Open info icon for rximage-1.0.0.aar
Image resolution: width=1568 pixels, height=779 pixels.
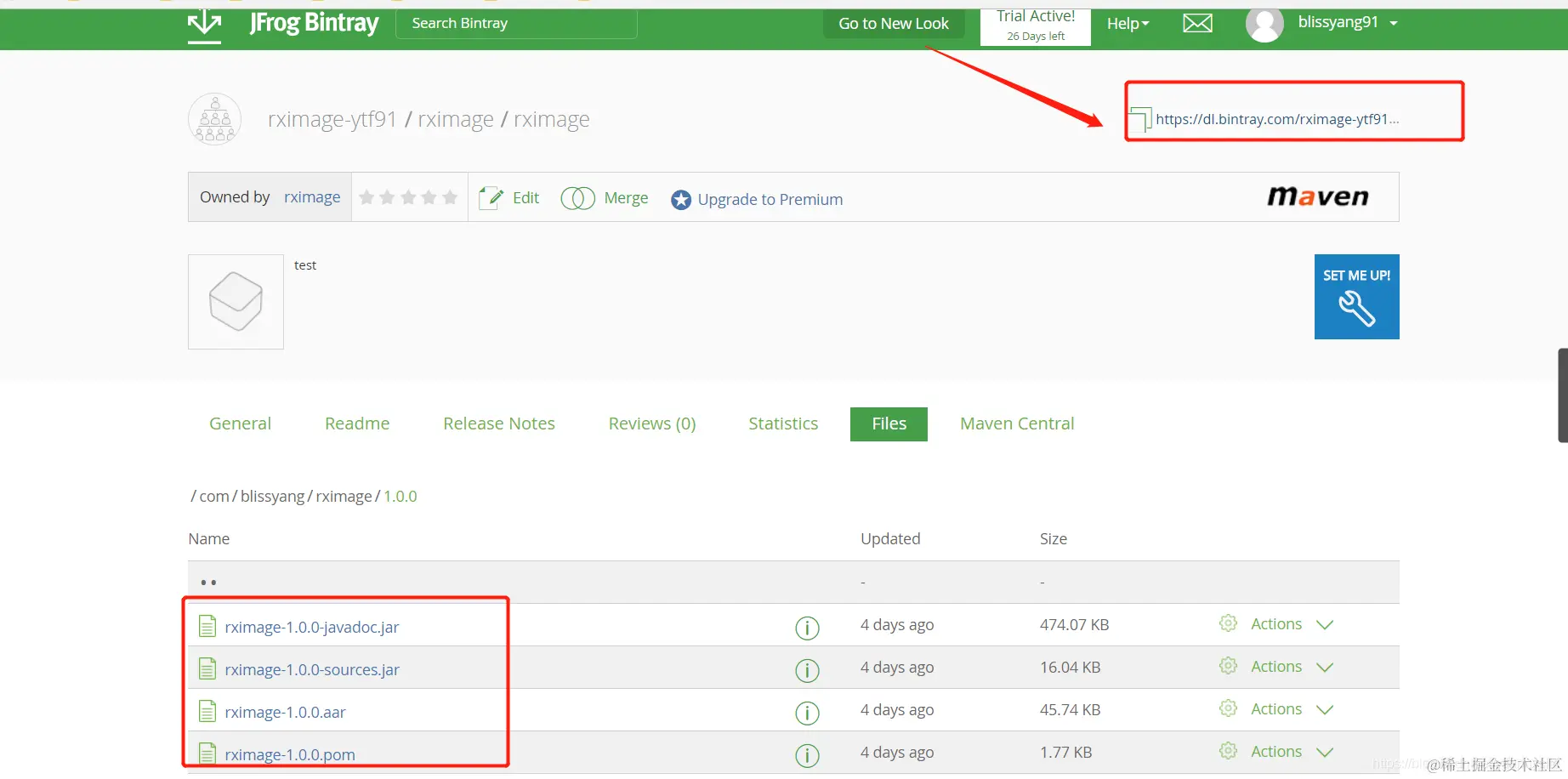(807, 713)
